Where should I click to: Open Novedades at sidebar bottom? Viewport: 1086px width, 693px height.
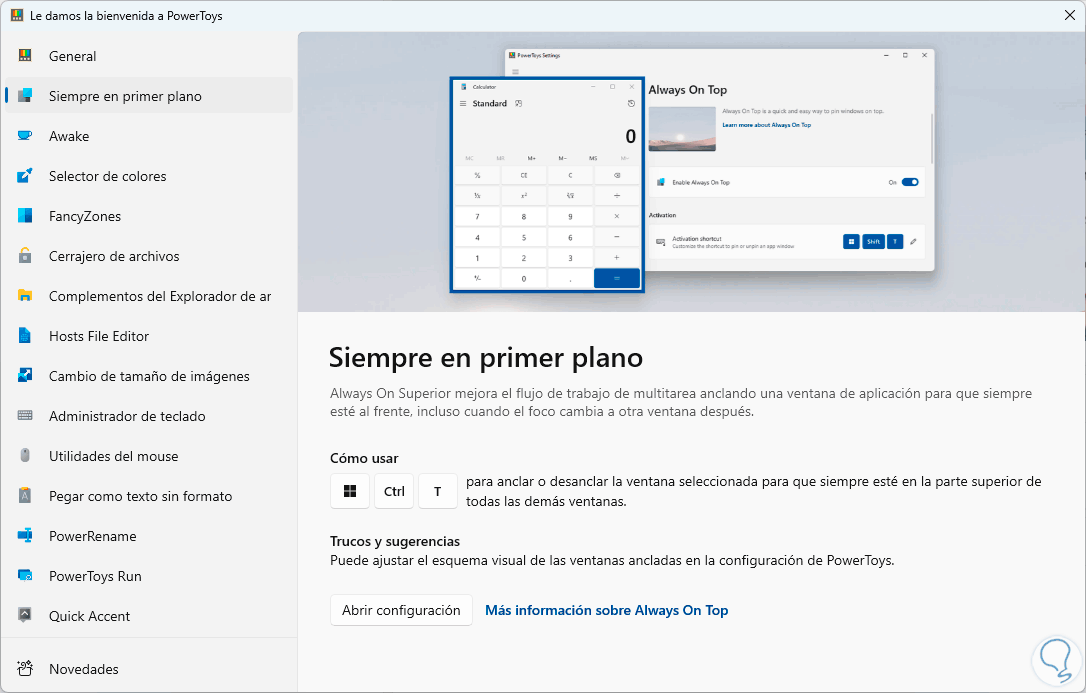149,669
